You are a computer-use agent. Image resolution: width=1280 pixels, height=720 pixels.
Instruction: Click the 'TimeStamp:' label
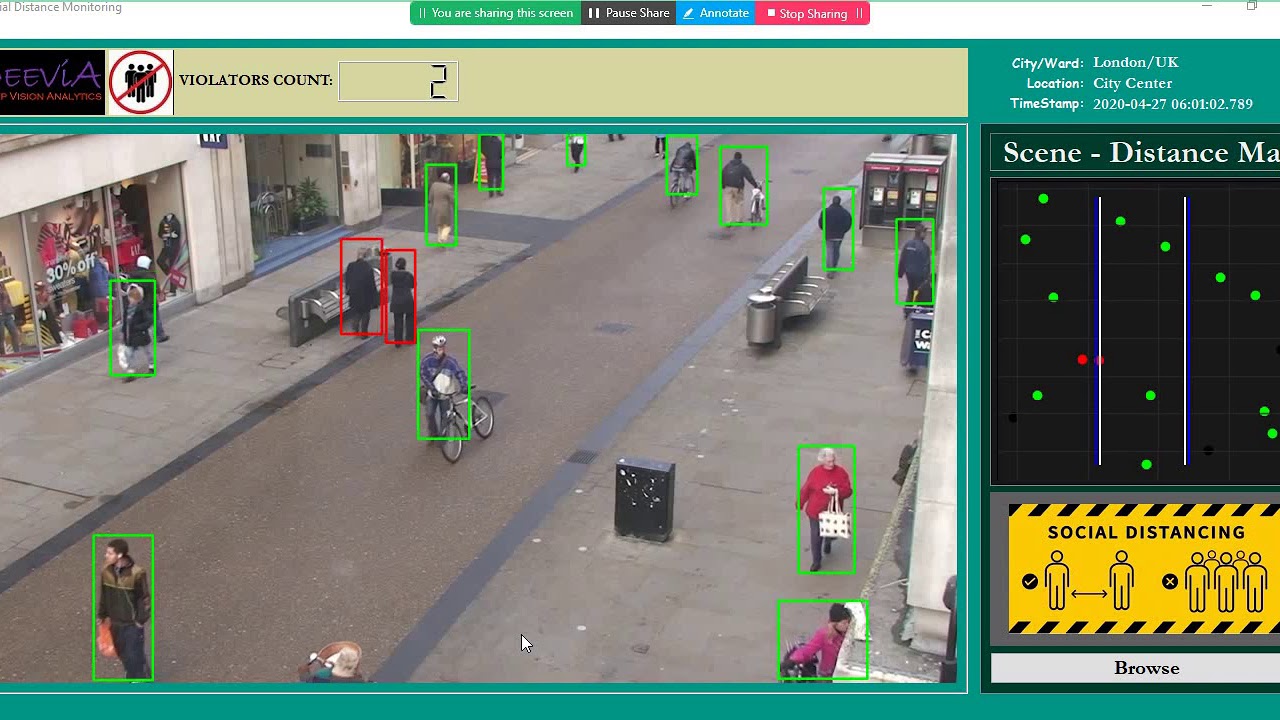click(x=1046, y=104)
